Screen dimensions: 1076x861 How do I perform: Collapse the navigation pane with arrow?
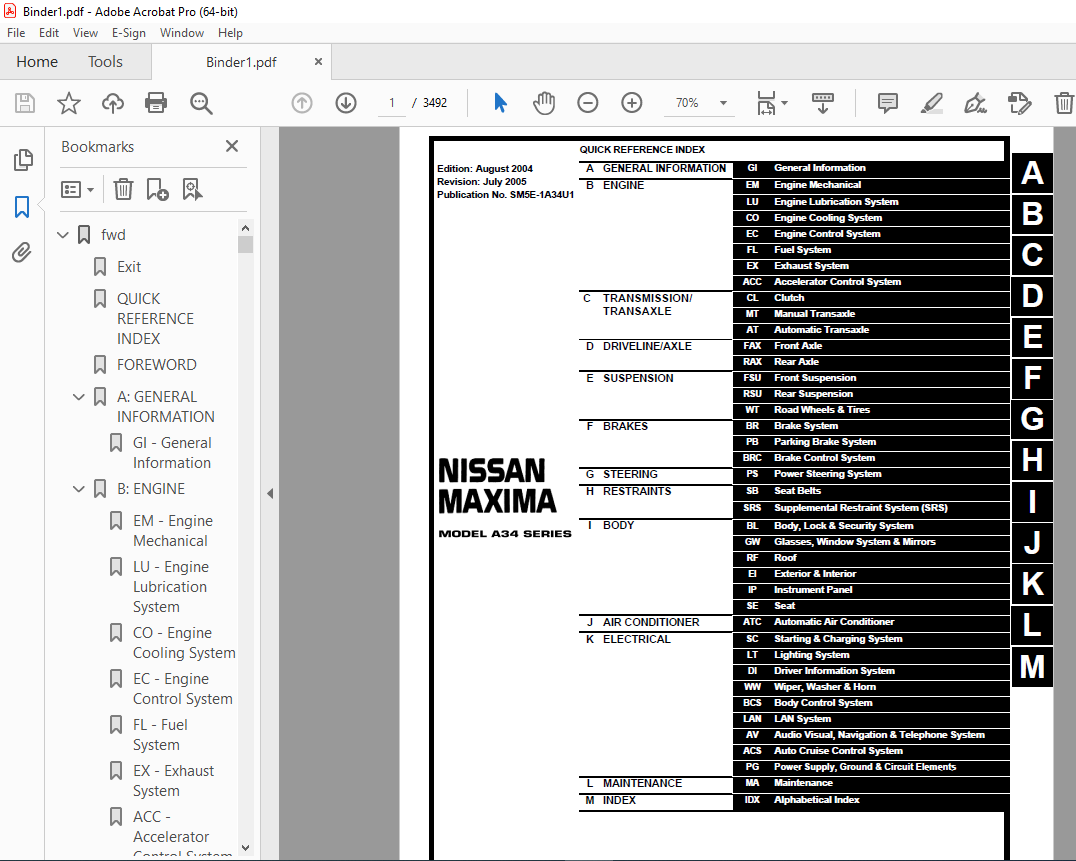coord(270,493)
